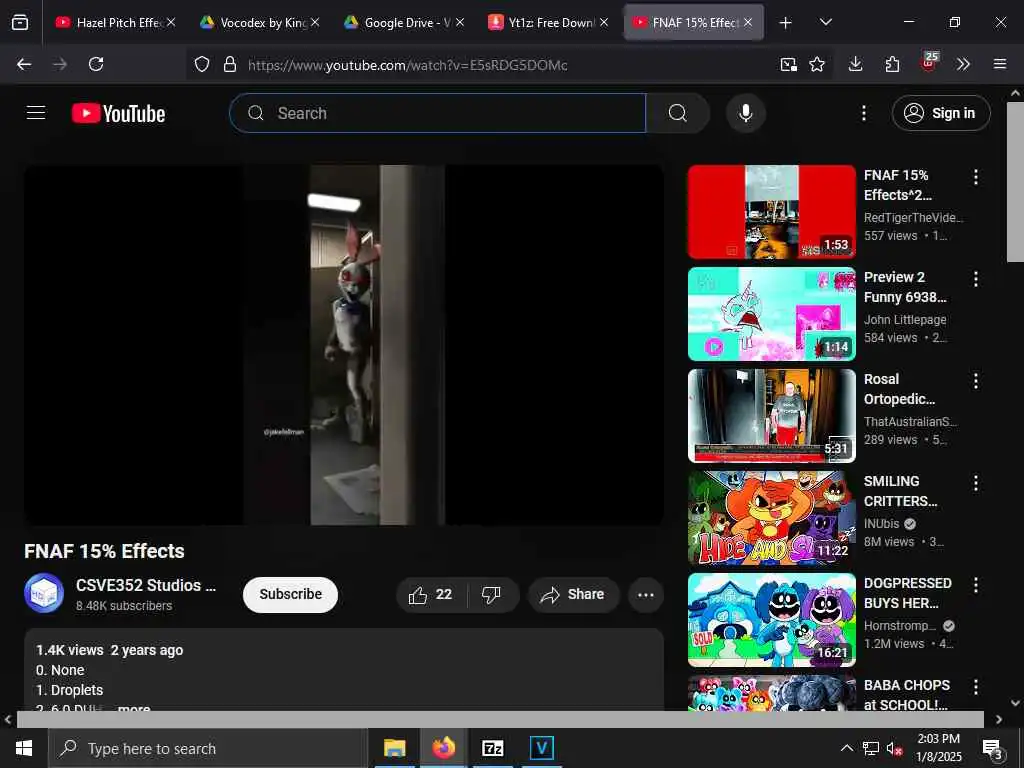Open the Firefox View tab overview icon

click(x=20, y=23)
